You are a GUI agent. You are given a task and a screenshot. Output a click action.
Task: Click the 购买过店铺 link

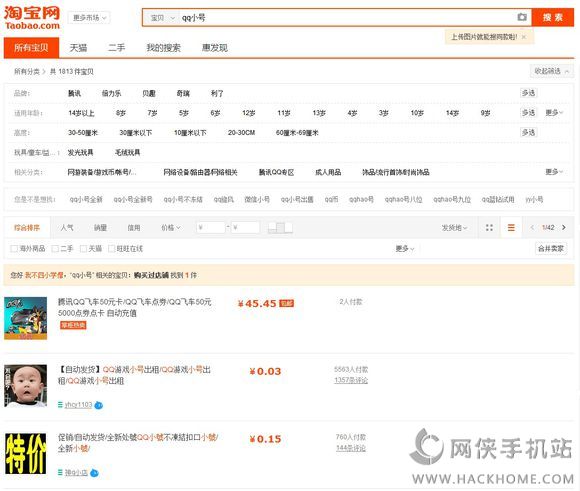click(x=151, y=275)
